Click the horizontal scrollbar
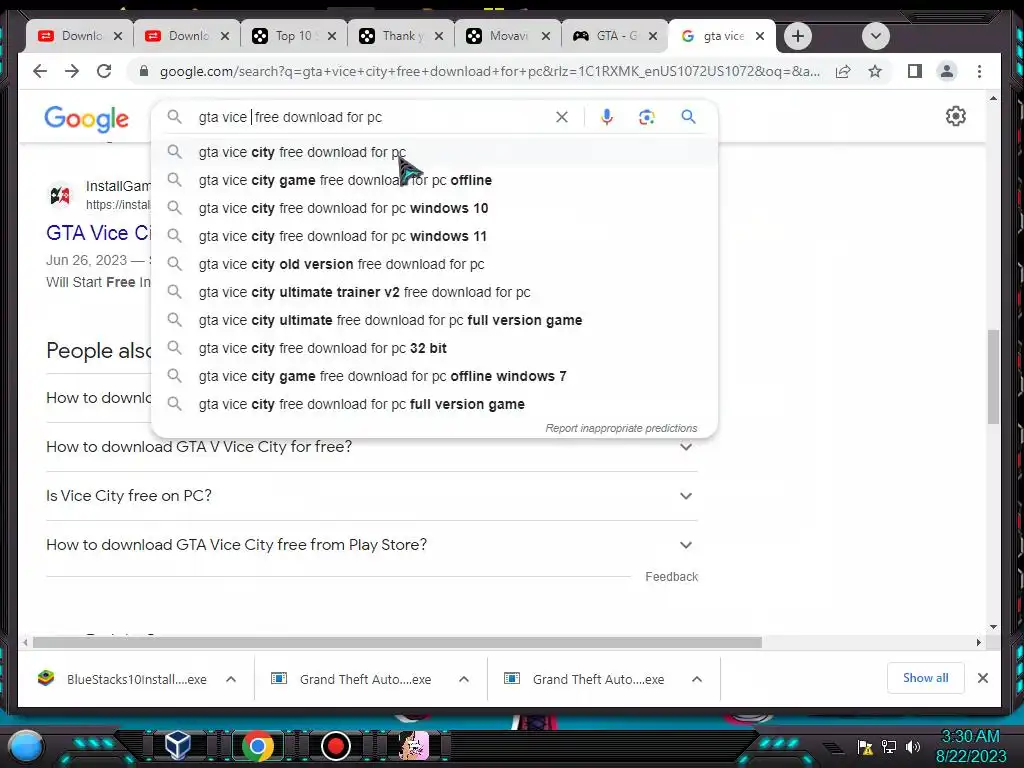This screenshot has width=1024, height=768. click(x=397, y=643)
